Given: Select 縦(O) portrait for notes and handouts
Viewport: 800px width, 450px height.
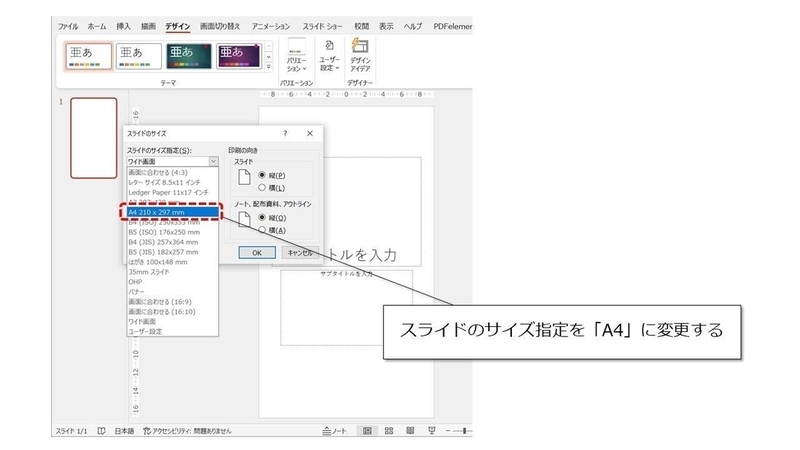Looking at the screenshot, I should (x=271, y=218).
